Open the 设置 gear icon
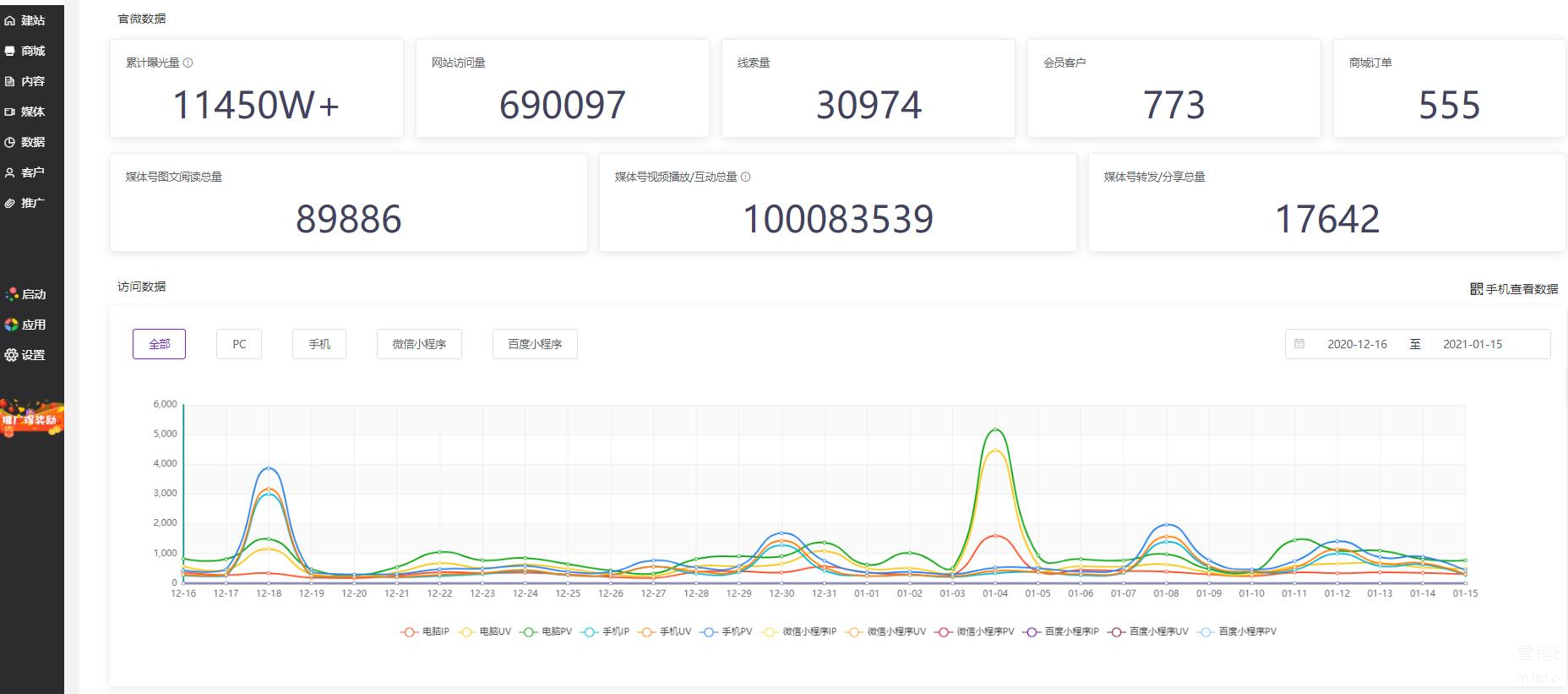Image resolution: width=1568 pixels, height=694 pixels. tap(11, 355)
